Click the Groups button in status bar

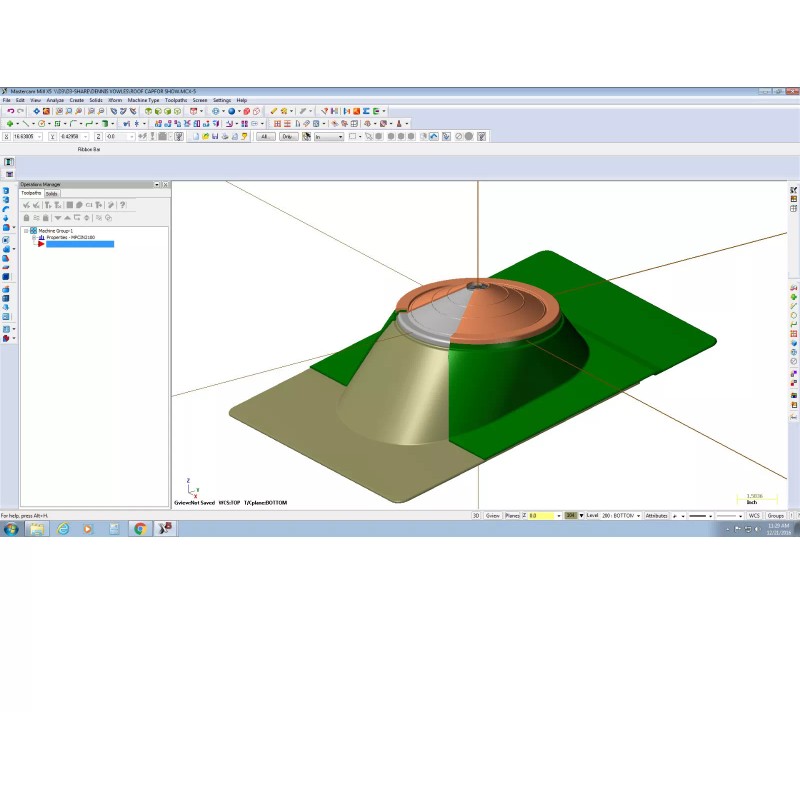click(x=776, y=516)
